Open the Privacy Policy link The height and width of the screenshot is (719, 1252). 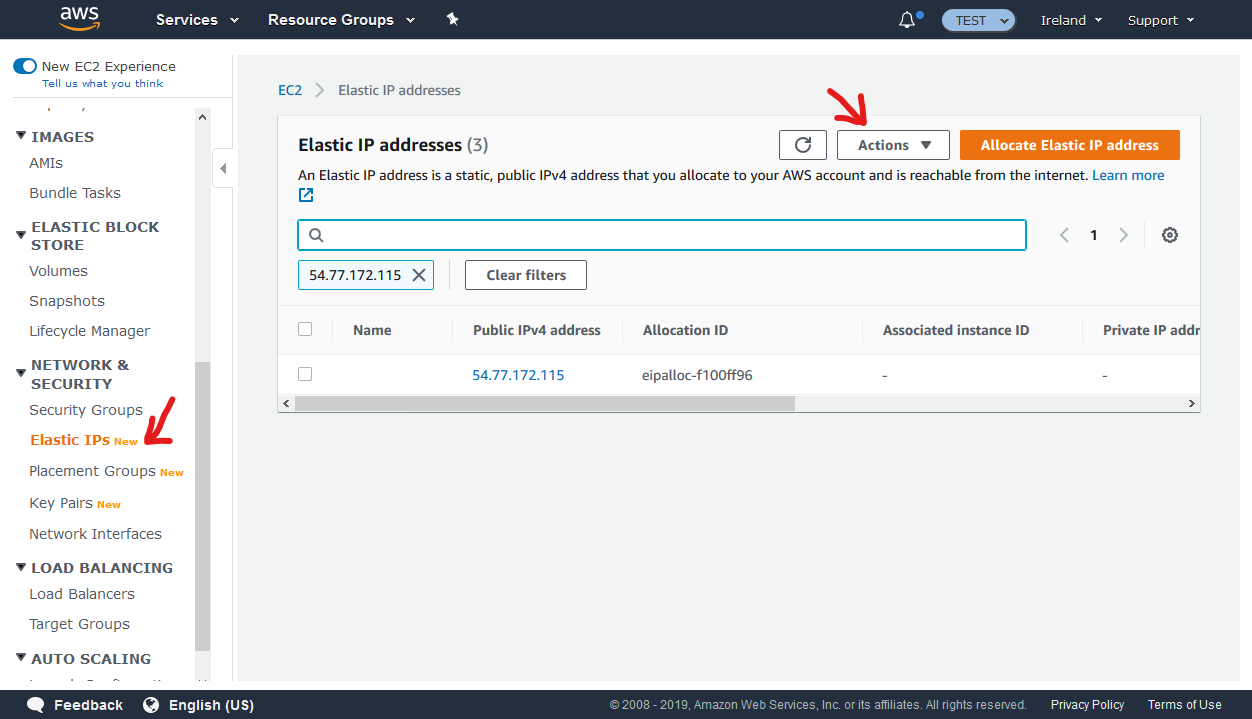pos(1087,705)
